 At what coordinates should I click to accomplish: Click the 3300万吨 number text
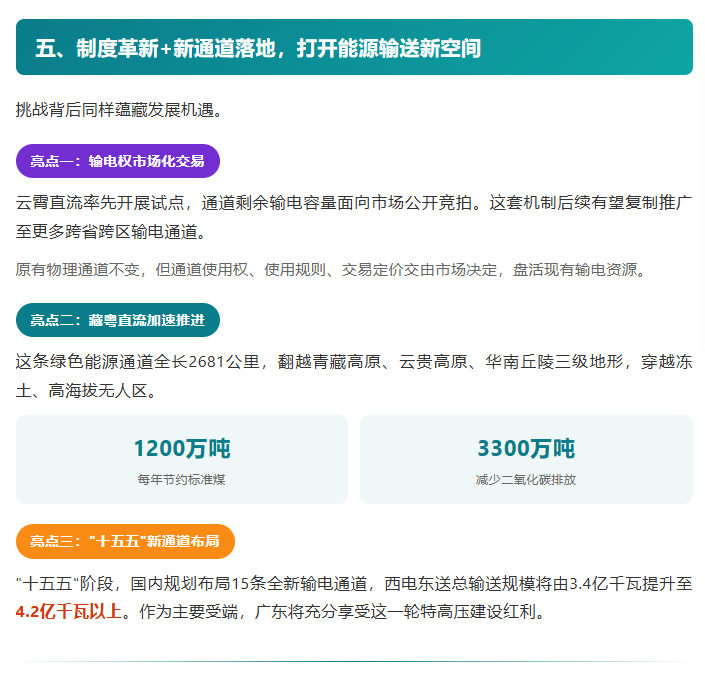pyautogui.click(x=526, y=448)
